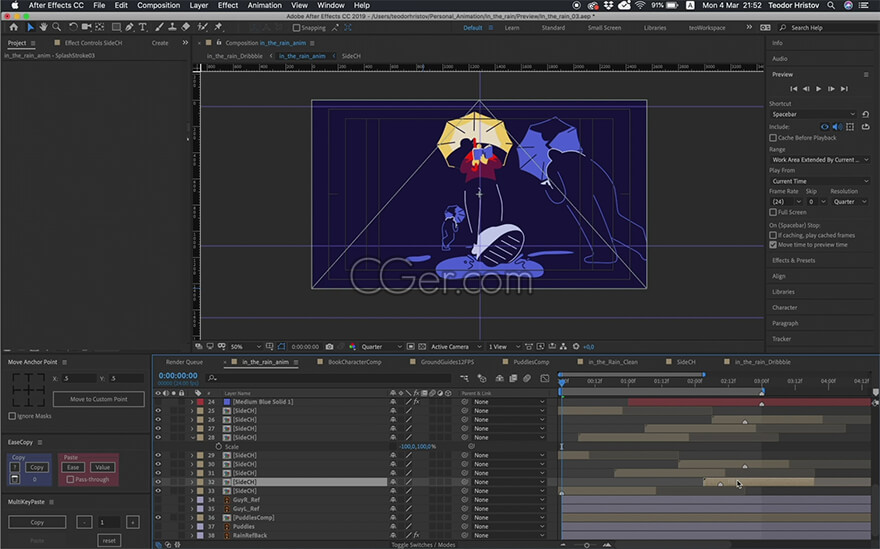Screen dimensions: 880x549
Task: Check If caching, play cached frames
Action: coord(773,235)
